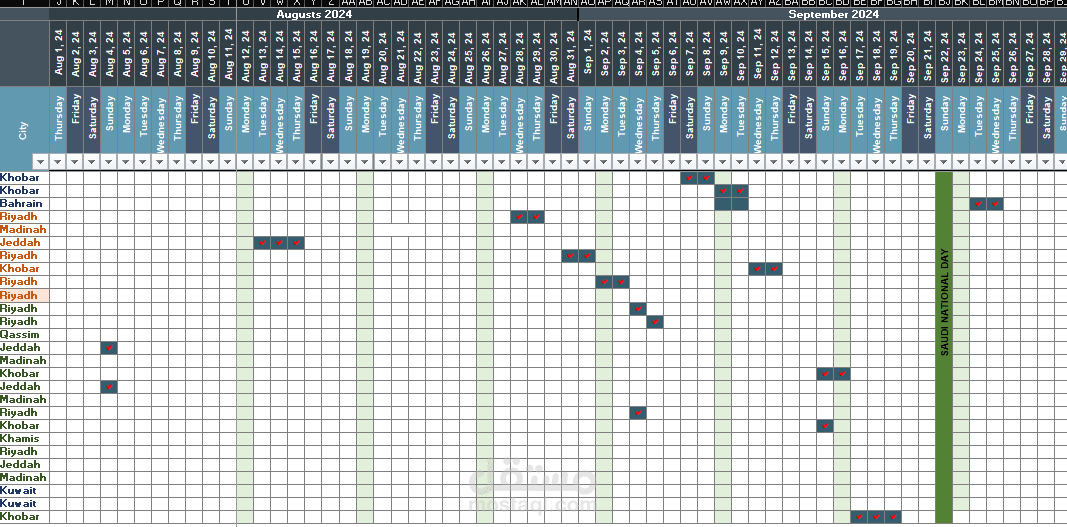
Task: Open filter dropdown under Sep 25, 24 Wednesday
Action: click(996, 162)
